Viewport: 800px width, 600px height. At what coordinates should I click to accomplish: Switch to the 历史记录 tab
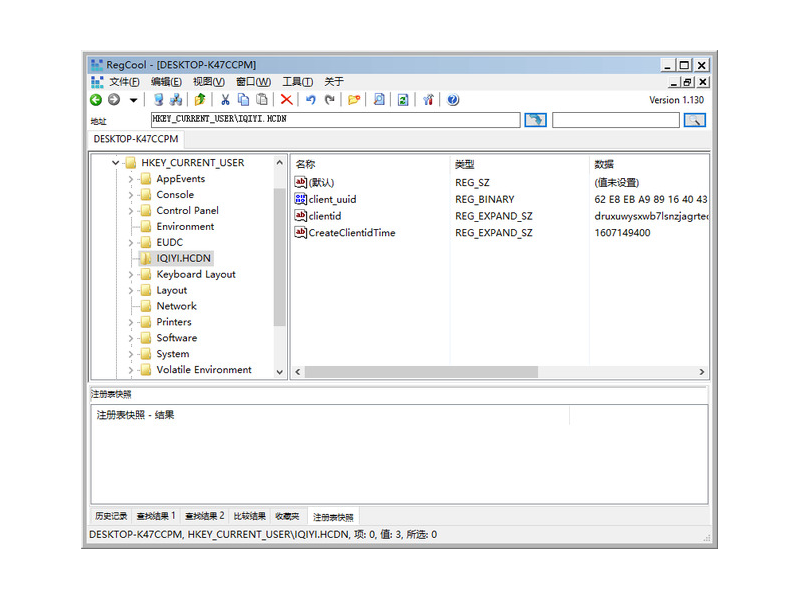click(111, 516)
